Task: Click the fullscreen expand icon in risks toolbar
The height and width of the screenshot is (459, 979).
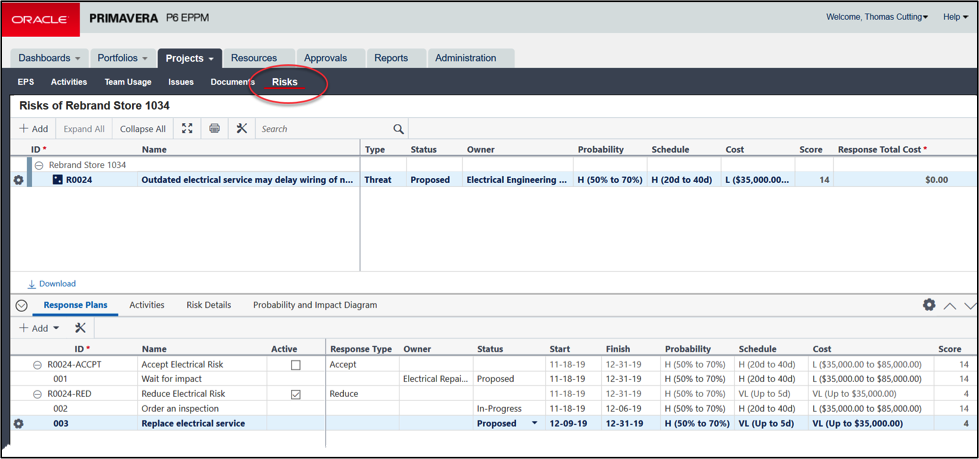Action: pos(187,129)
